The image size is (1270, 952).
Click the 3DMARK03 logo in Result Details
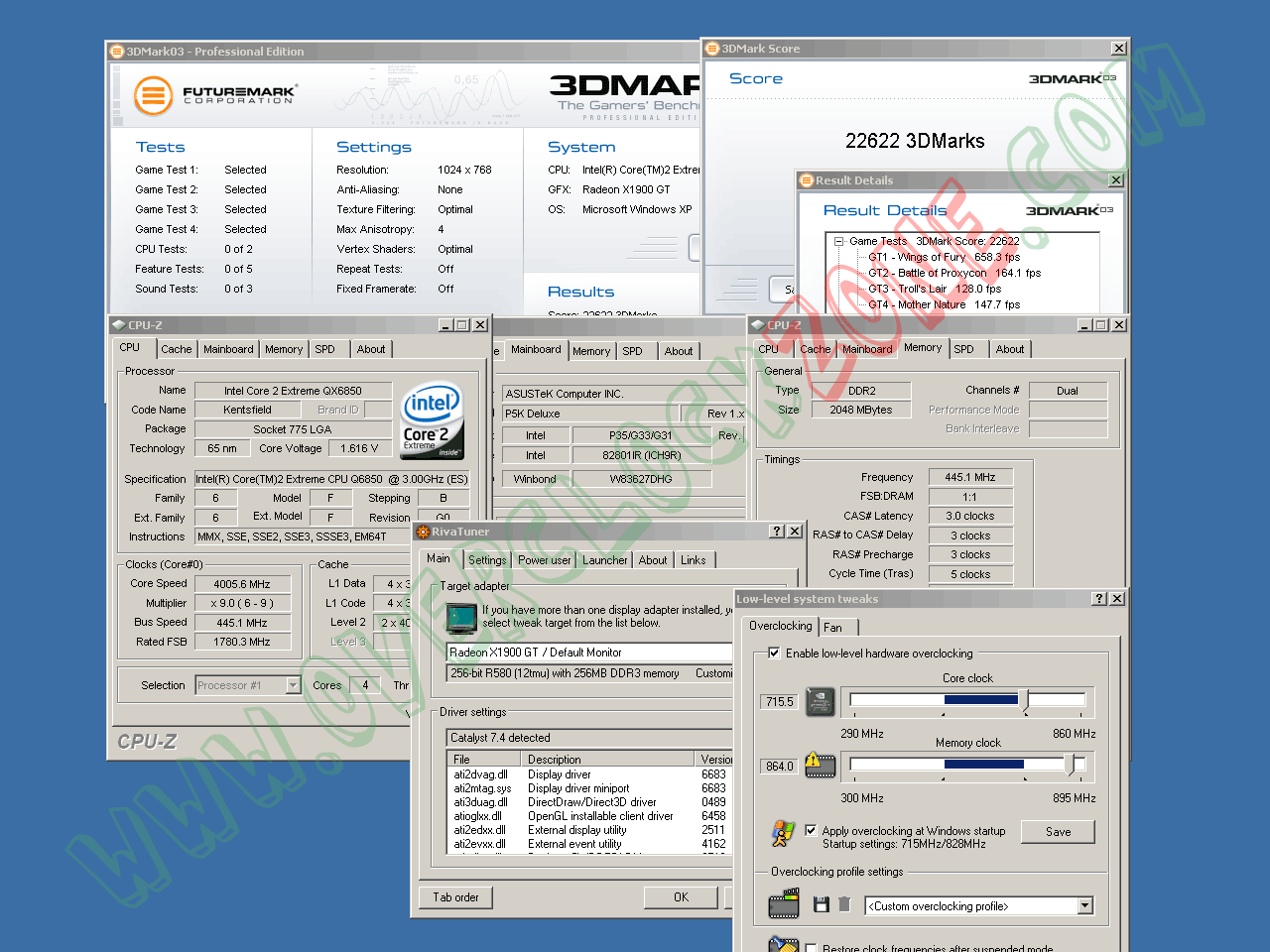1070,211
